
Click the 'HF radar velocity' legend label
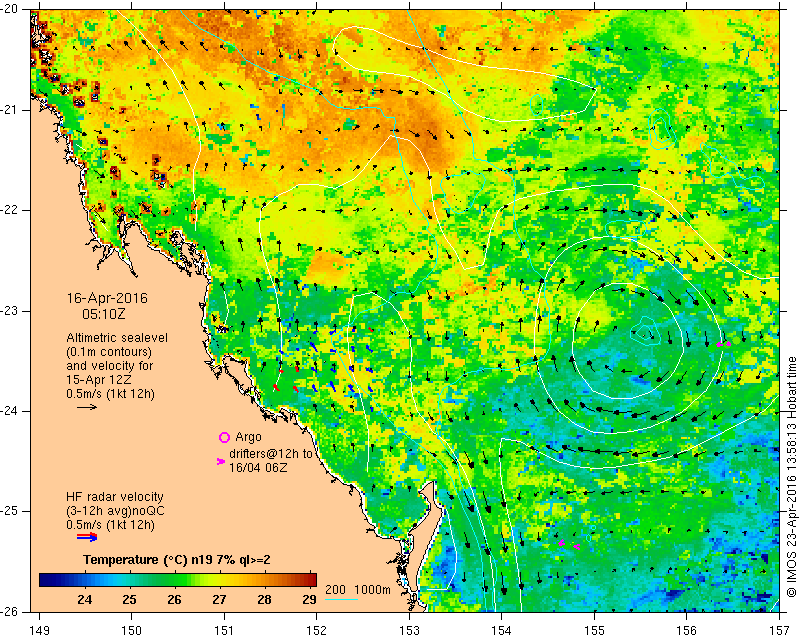pyautogui.click(x=115, y=497)
